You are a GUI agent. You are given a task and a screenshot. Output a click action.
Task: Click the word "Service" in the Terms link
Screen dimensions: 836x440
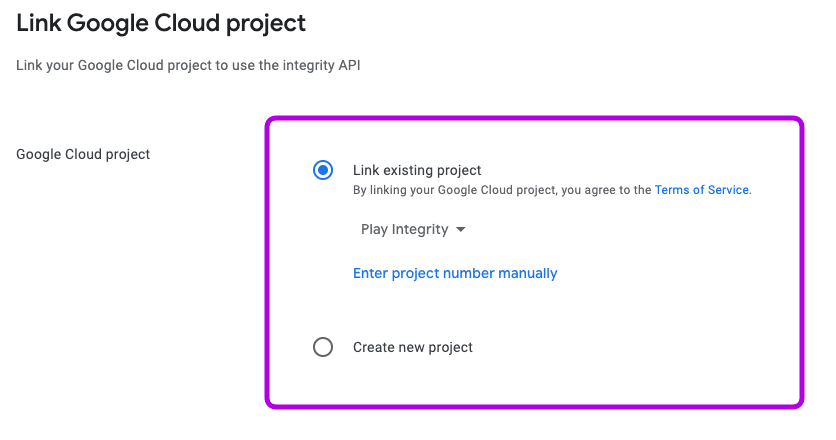728,189
